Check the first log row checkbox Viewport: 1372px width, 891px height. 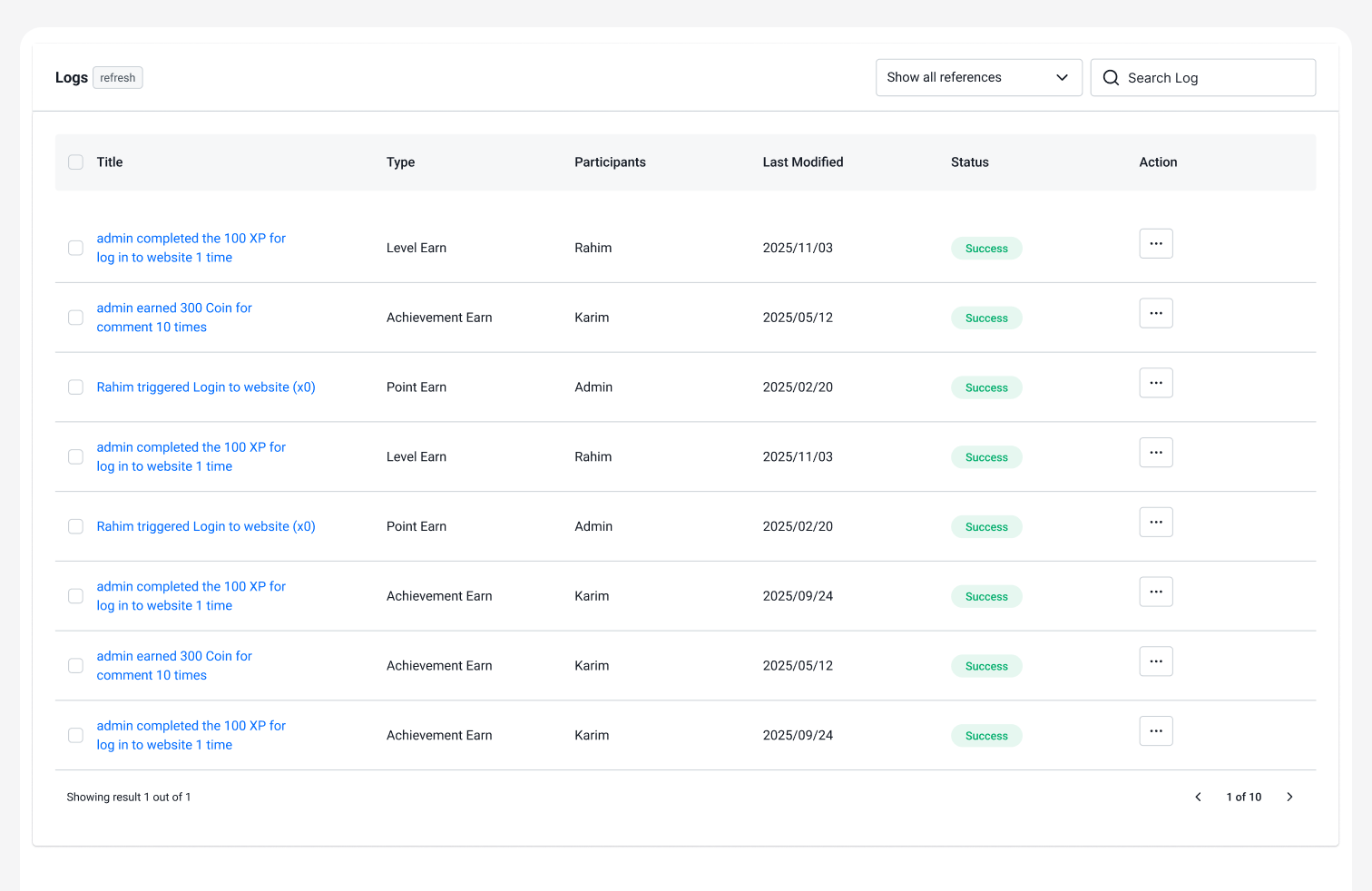pyautogui.click(x=76, y=248)
